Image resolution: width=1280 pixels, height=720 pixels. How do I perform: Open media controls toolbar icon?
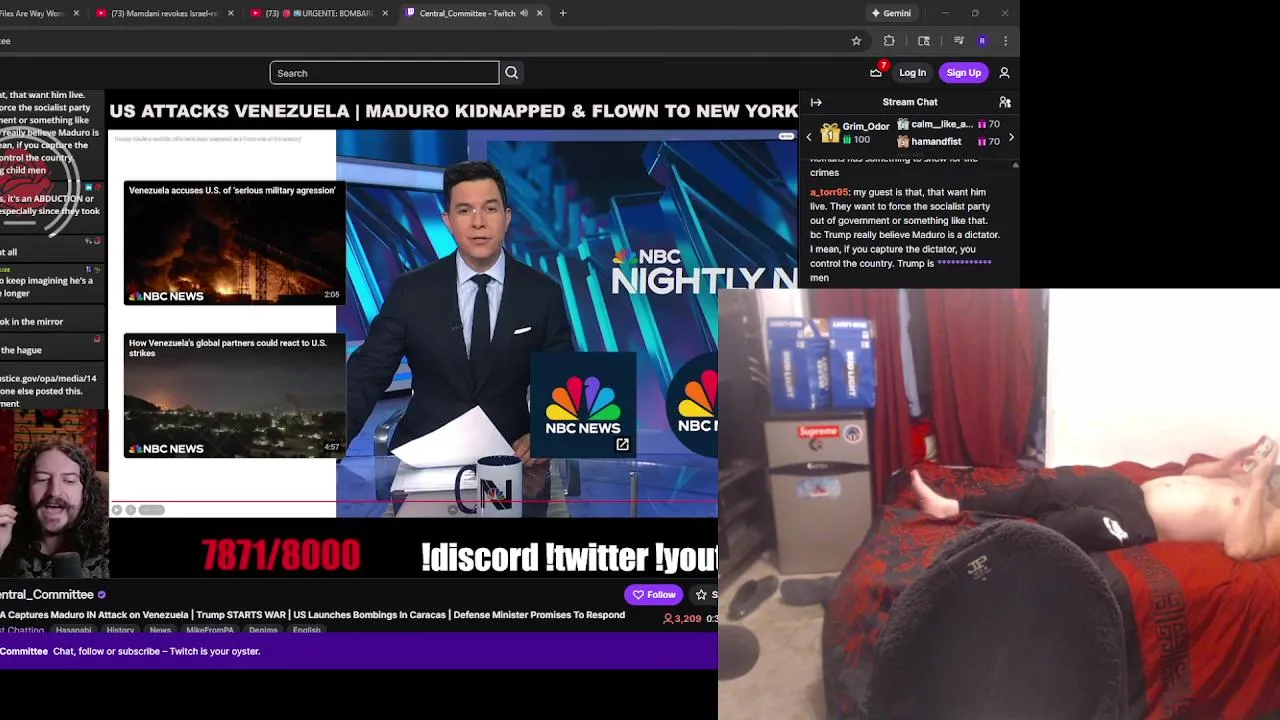[x=958, y=41]
